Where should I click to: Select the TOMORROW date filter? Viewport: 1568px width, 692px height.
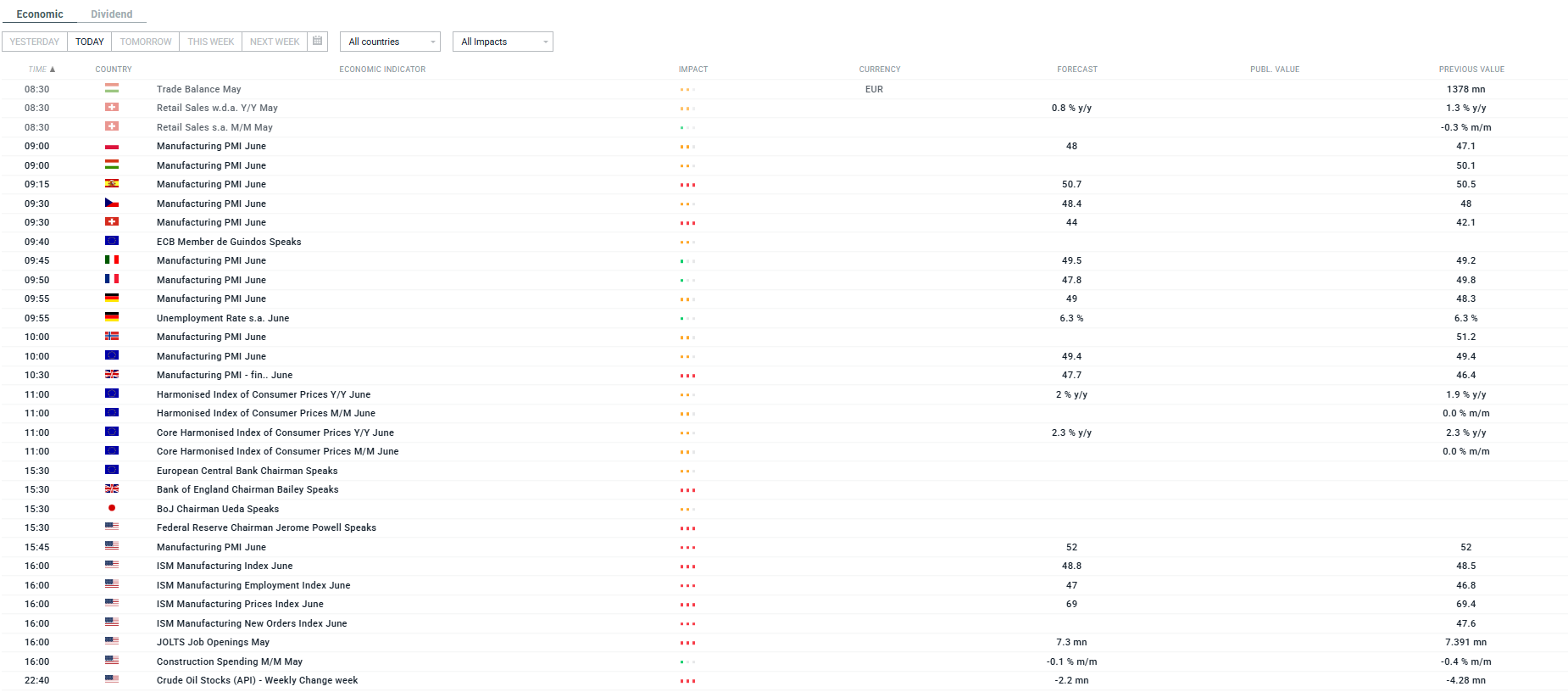pyautogui.click(x=146, y=42)
